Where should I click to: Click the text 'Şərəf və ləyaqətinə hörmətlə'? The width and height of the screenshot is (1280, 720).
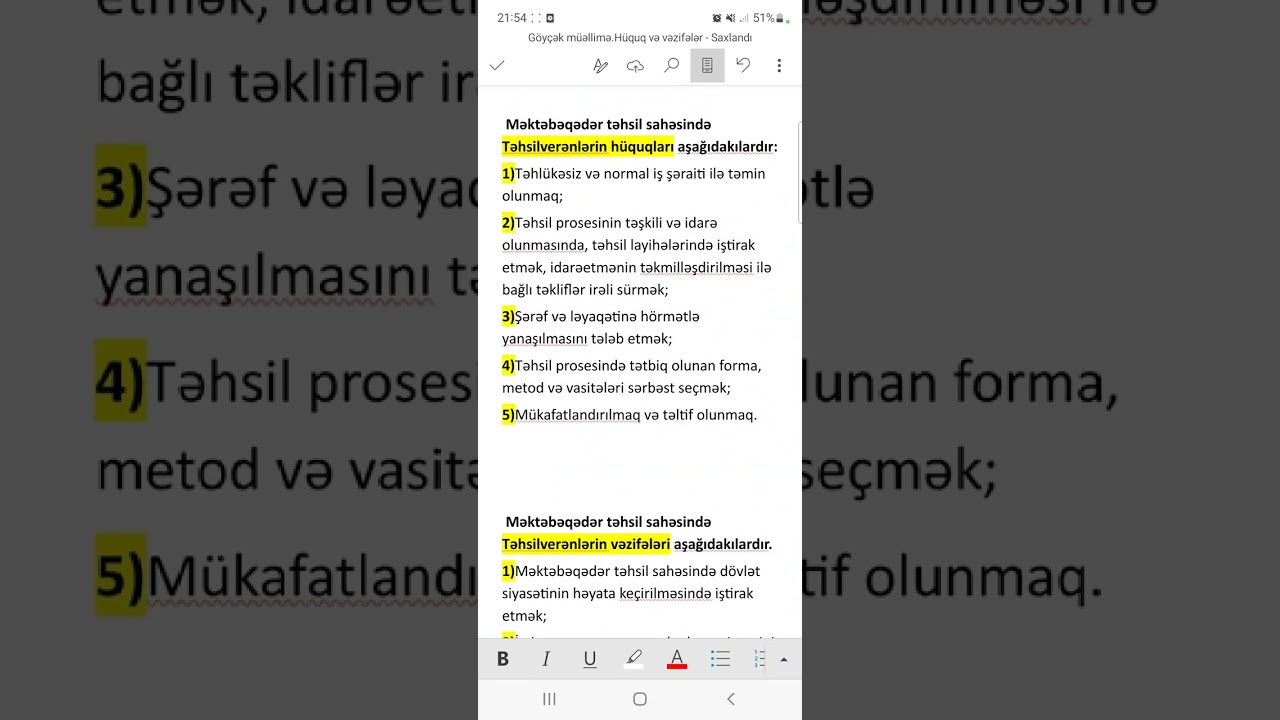[x=607, y=317]
